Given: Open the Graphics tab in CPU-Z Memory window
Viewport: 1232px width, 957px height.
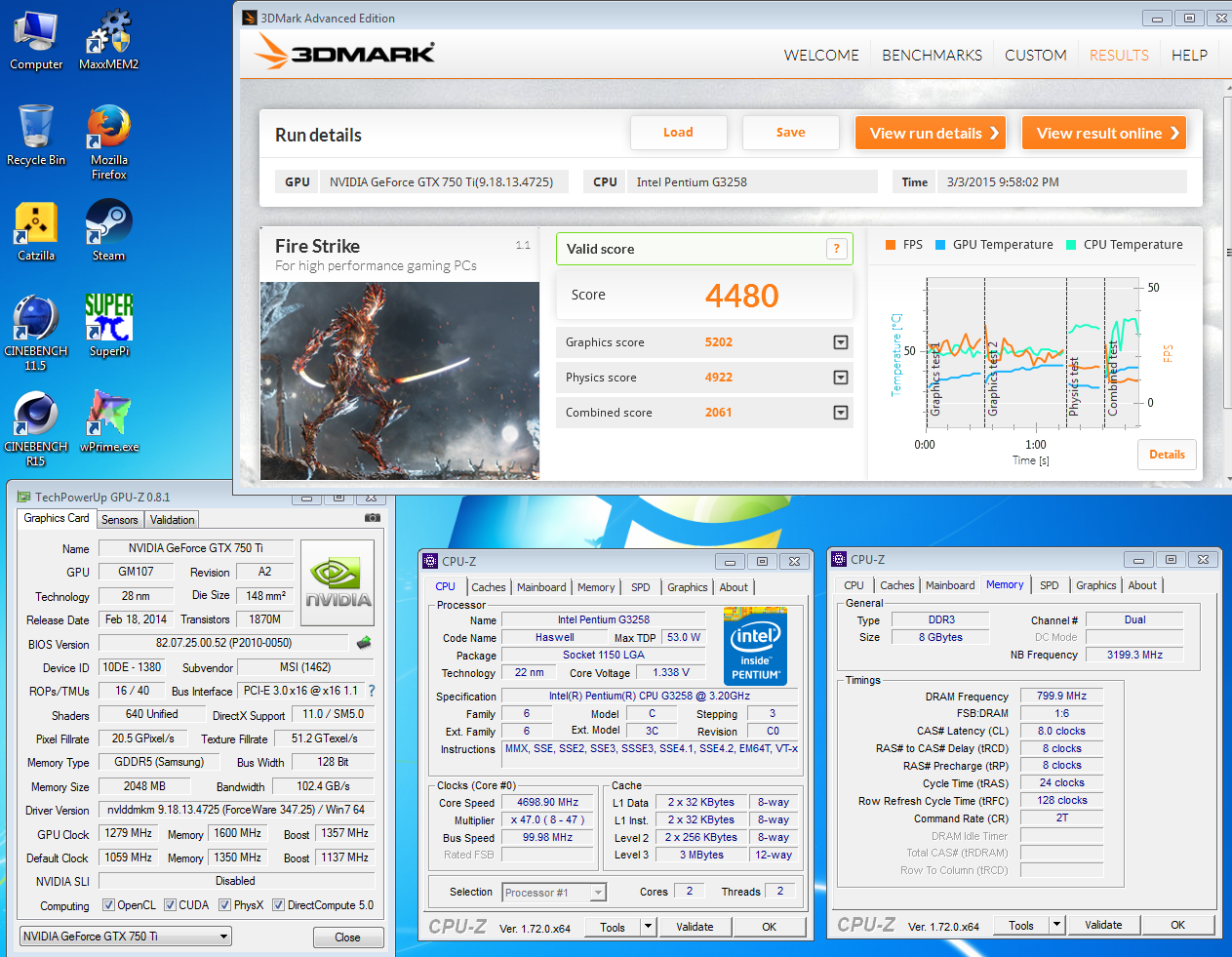Looking at the screenshot, I should [1096, 585].
